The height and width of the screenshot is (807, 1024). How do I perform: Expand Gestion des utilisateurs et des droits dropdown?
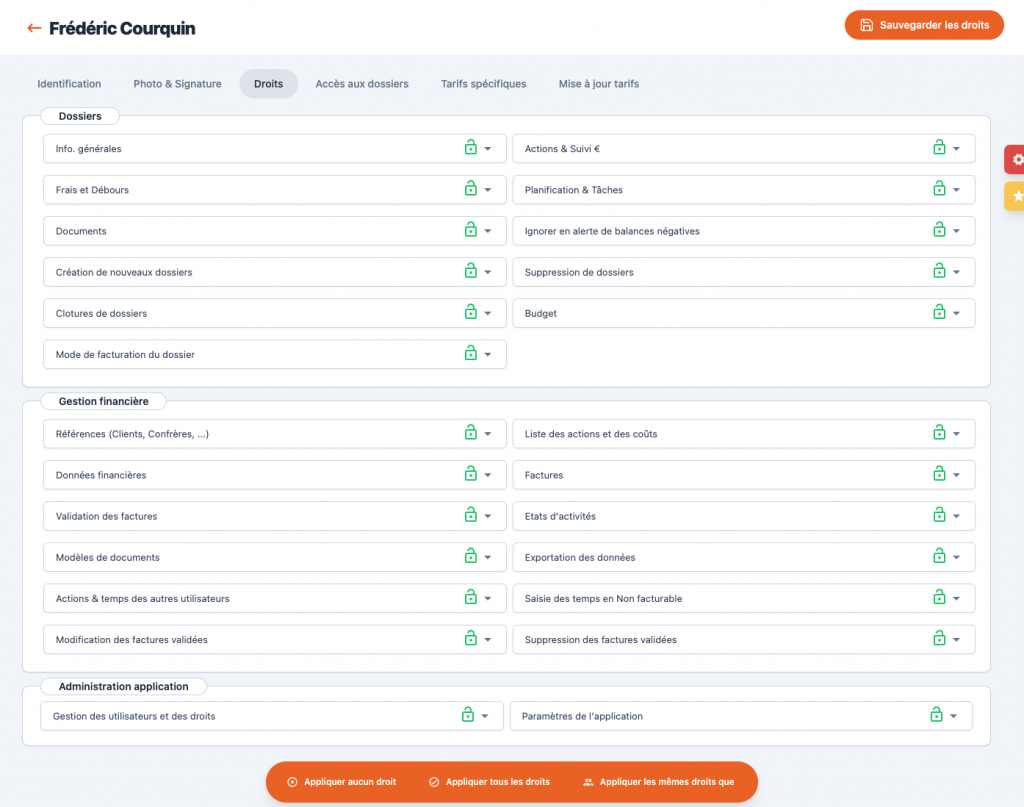[x=485, y=716]
